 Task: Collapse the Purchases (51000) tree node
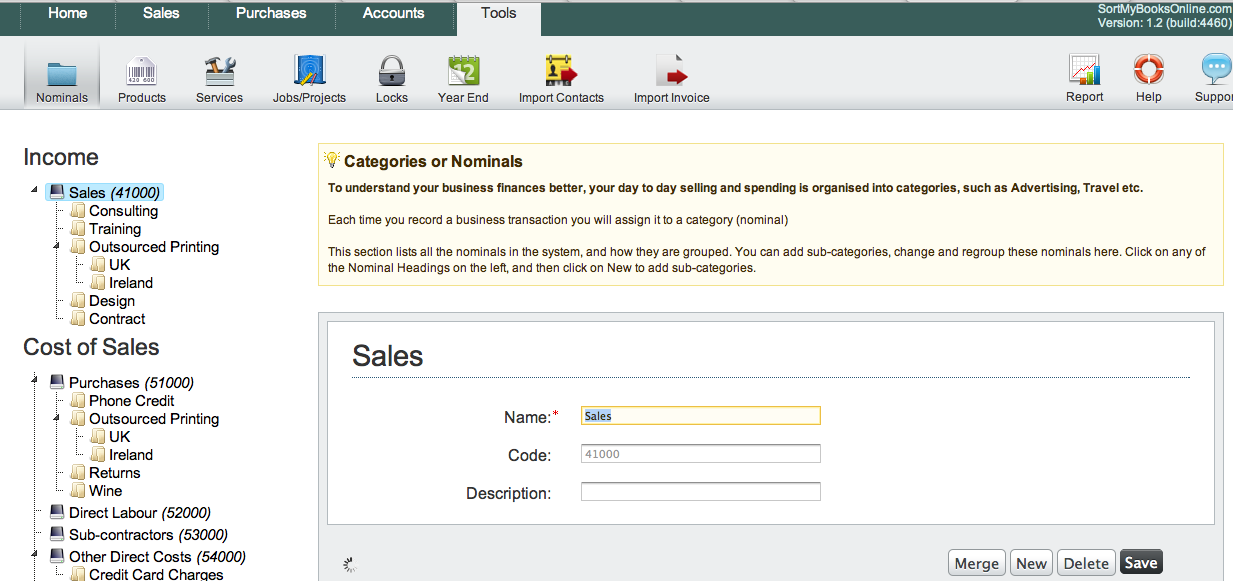[x=35, y=380]
